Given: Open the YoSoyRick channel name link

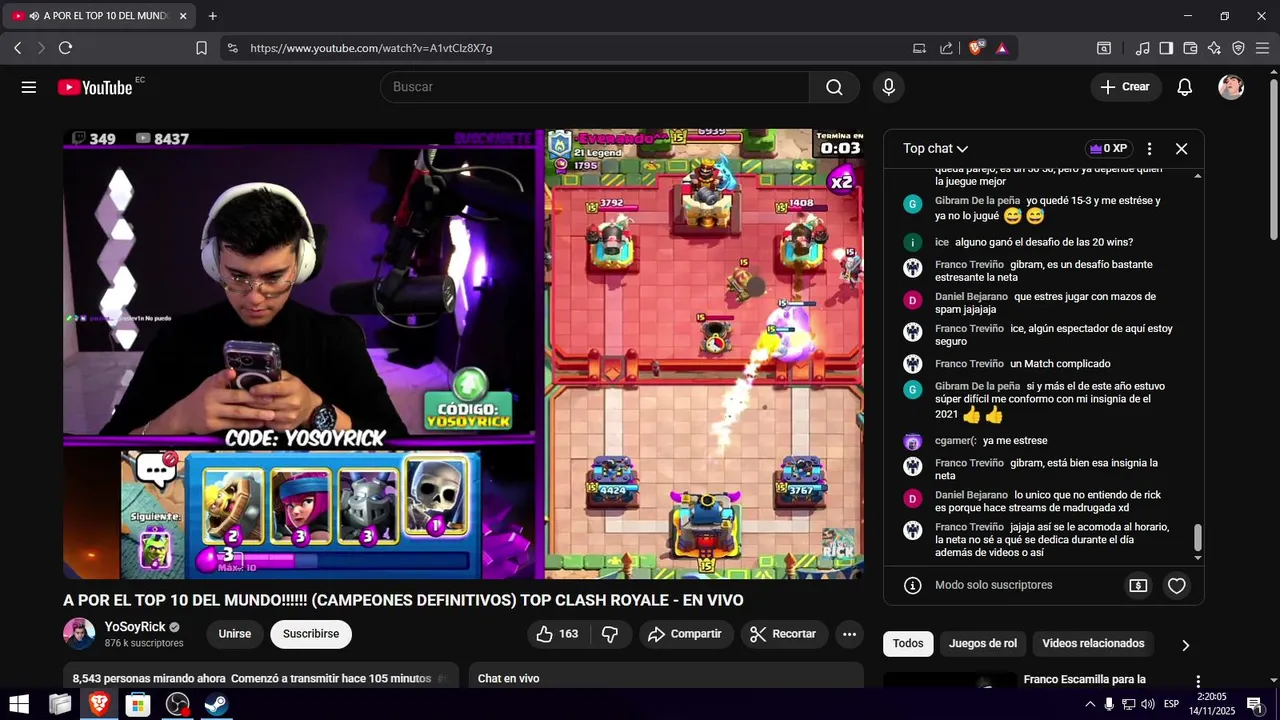Looking at the screenshot, I should coord(135,627).
